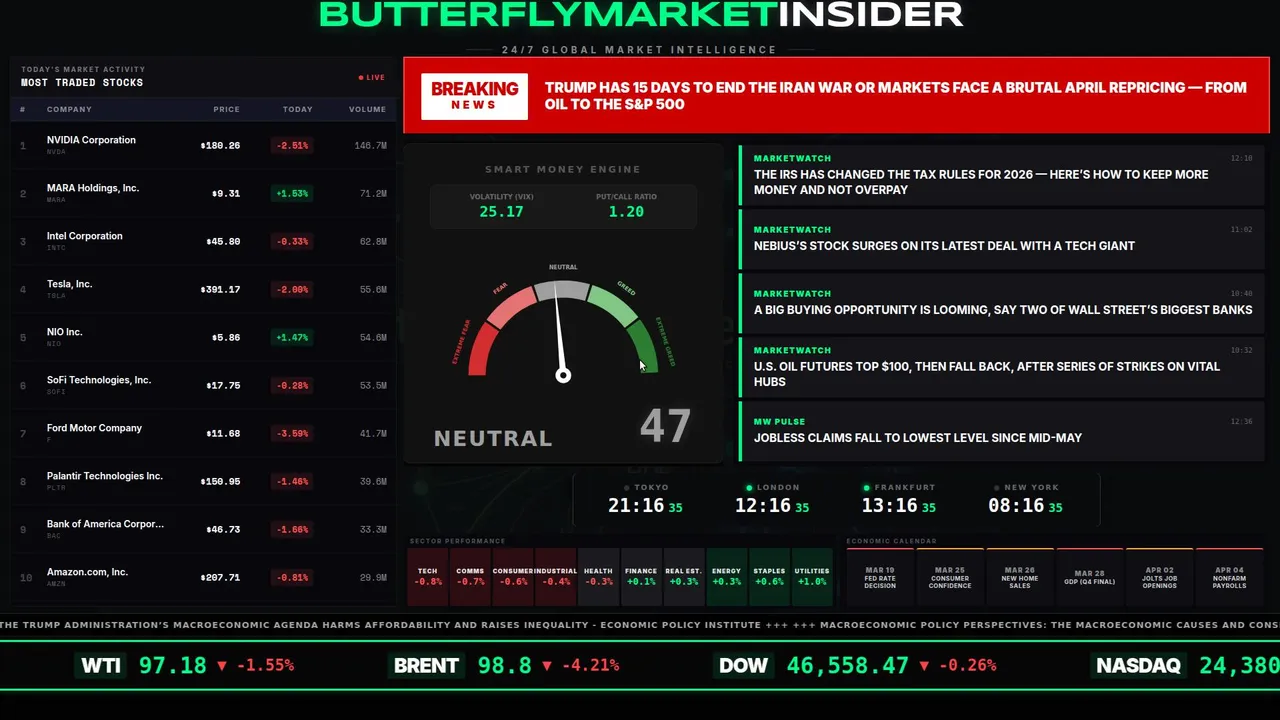Sort by the COMPANY column header
This screenshot has height=720, width=1280.
point(69,109)
